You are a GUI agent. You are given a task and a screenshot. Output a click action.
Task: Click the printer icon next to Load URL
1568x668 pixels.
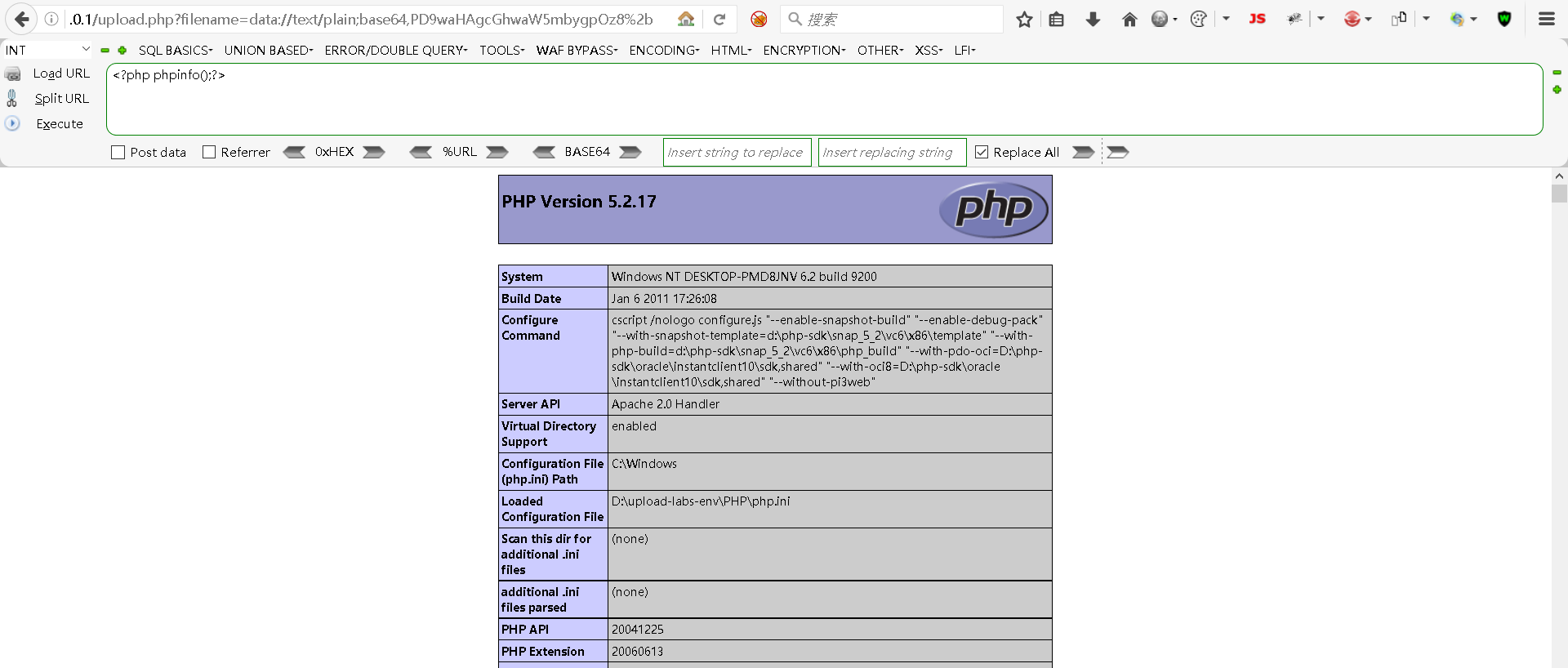[x=13, y=74]
